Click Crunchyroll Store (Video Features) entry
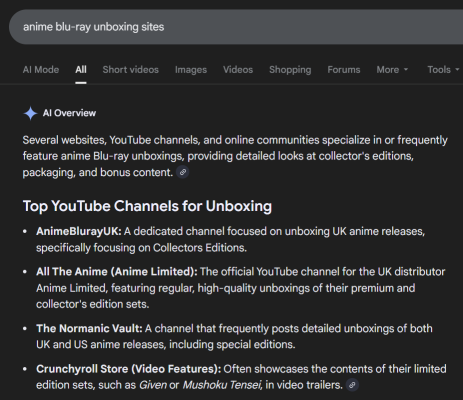 pyautogui.click(x=129, y=369)
